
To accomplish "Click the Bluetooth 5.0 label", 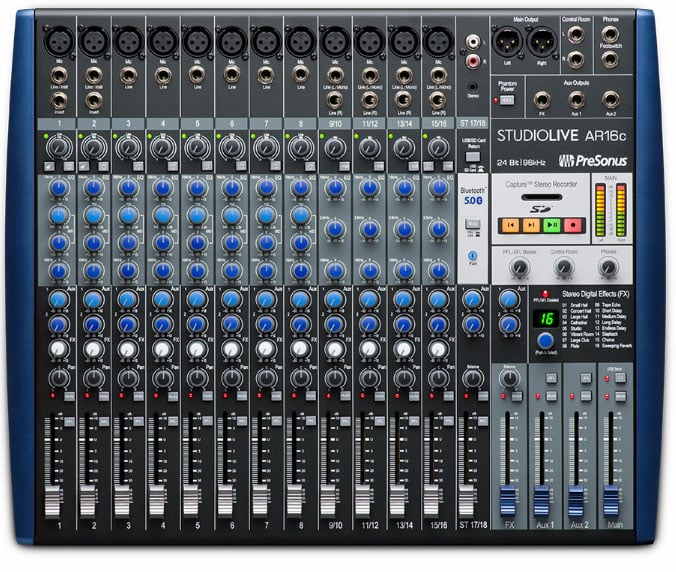I will (473, 196).
